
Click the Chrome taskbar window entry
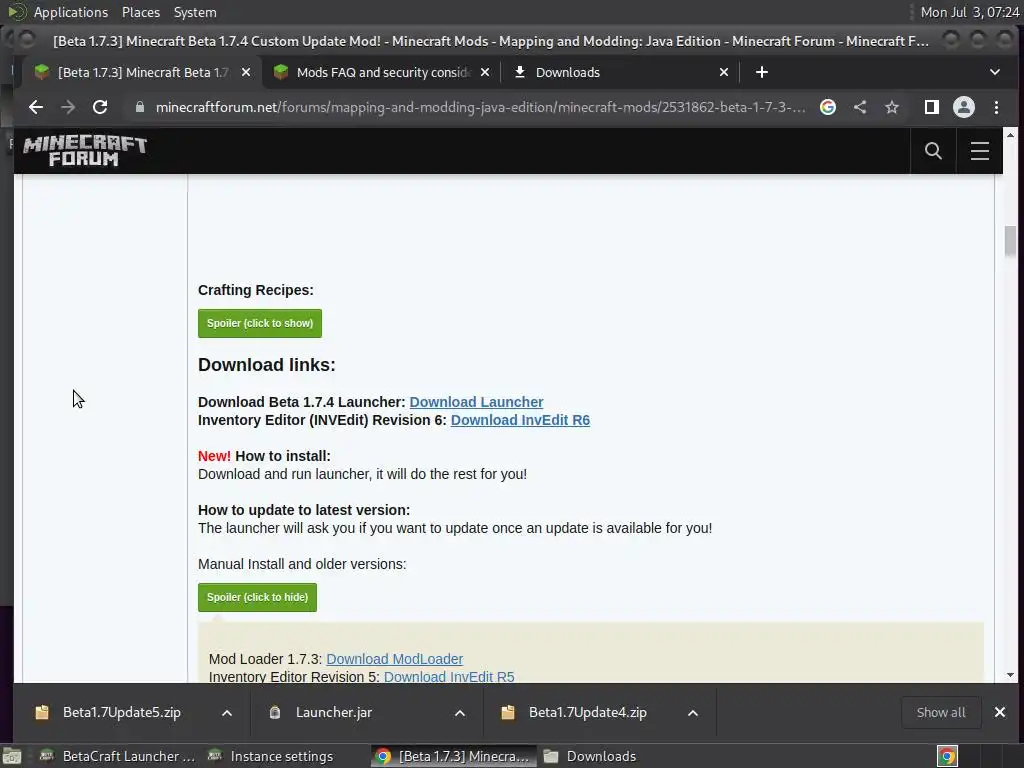click(x=454, y=756)
